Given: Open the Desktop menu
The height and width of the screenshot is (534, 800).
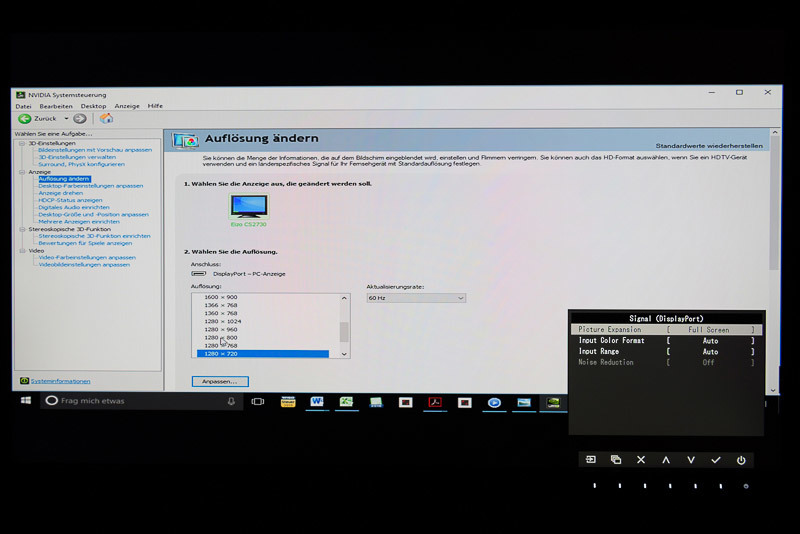Looking at the screenshot, I should [x=93, y=106].
